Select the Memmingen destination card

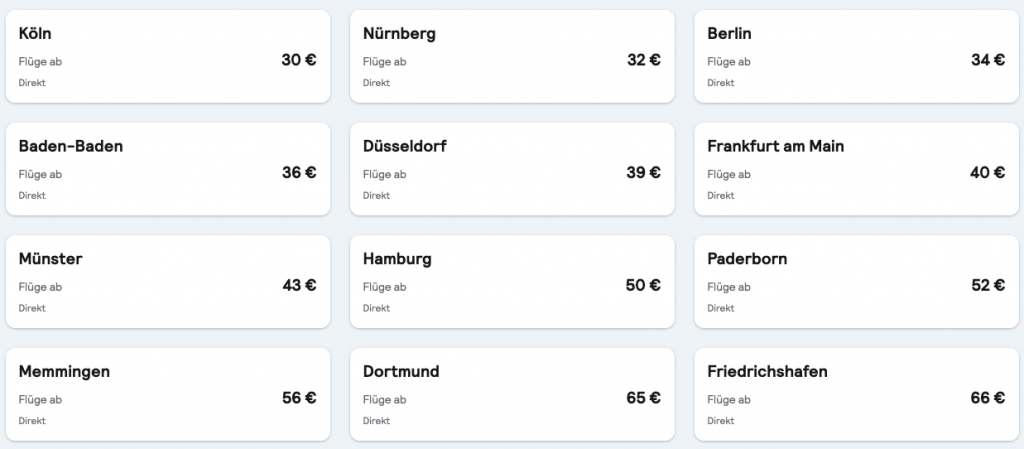pyautogui.click(x=167, y=394)
